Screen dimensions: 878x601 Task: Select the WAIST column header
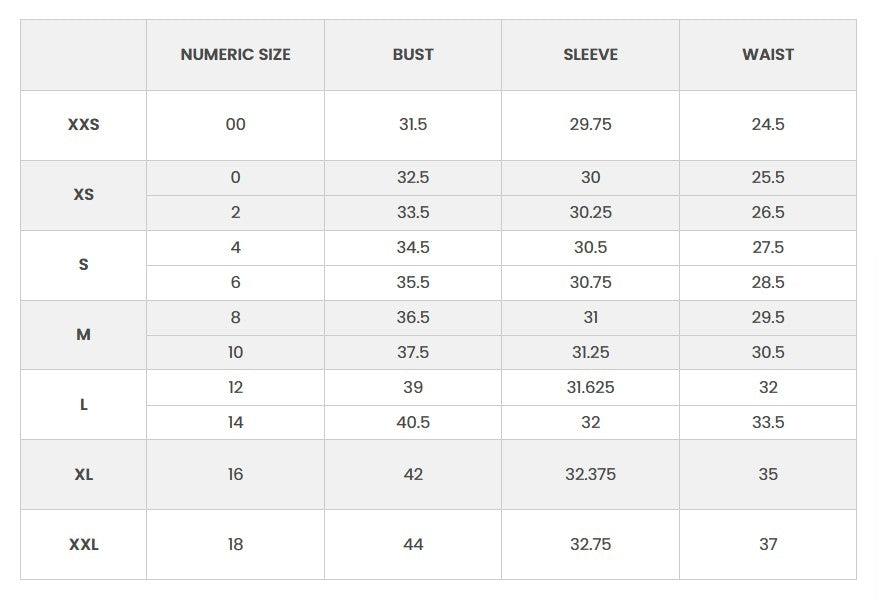click(x=768, y=54)
